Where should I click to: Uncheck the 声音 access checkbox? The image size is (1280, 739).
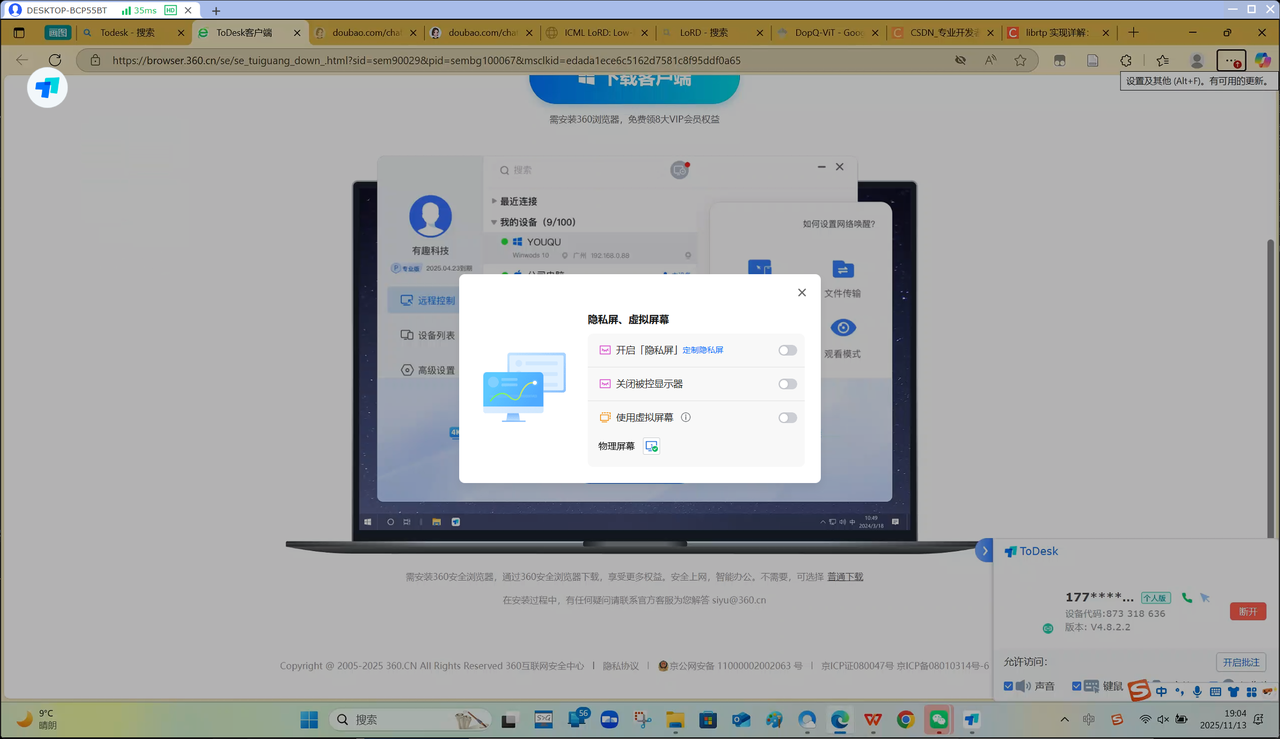point(1008,686)
